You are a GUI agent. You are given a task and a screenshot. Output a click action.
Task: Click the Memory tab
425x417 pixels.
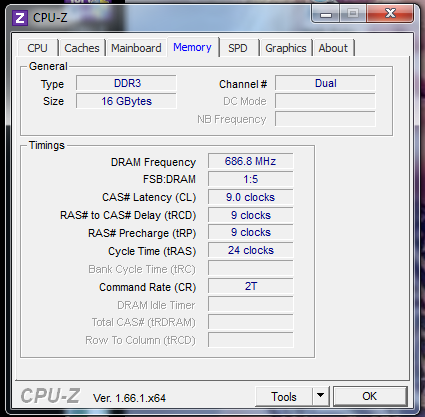click(193, 47)
